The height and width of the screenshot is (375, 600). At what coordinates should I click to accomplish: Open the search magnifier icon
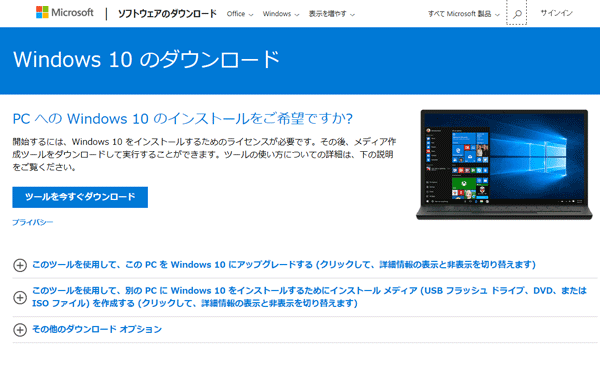click(x=517, y=14)
